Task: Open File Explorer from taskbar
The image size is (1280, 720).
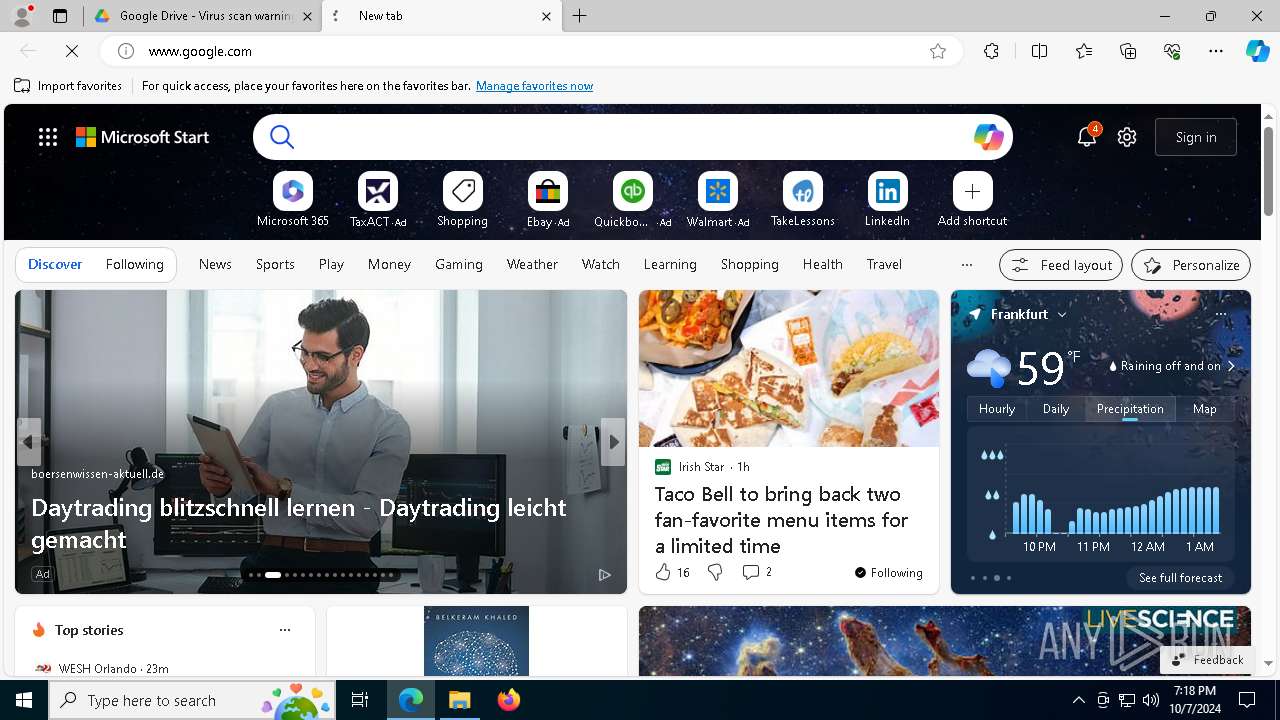Action: [x=460, y=700]
